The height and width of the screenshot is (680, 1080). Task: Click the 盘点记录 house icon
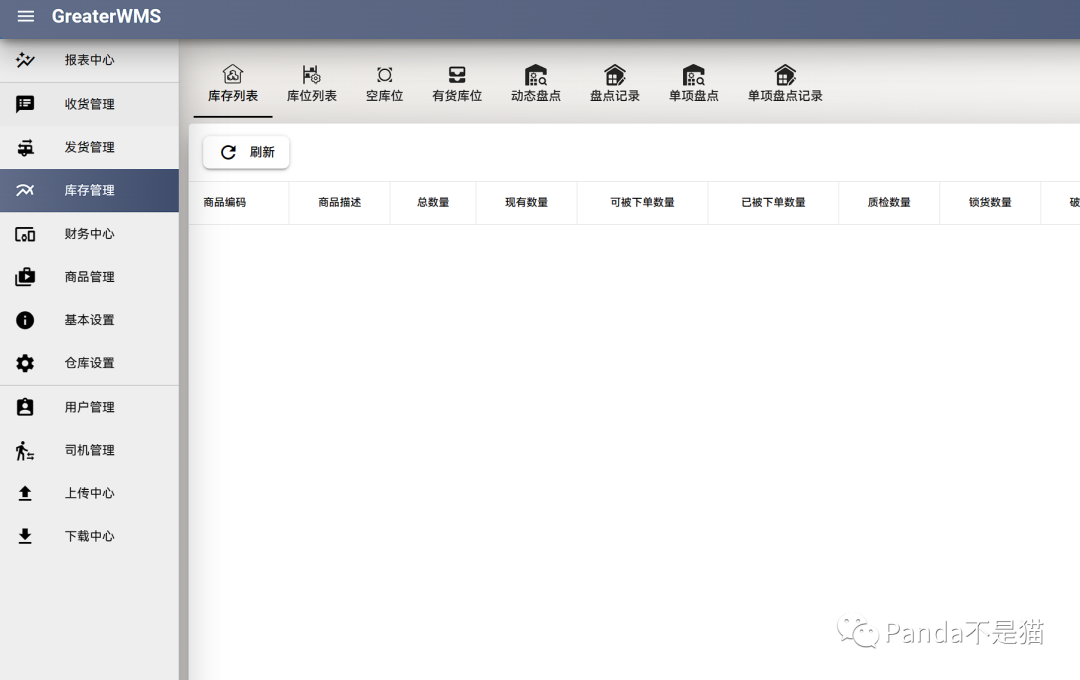point(614,74)
